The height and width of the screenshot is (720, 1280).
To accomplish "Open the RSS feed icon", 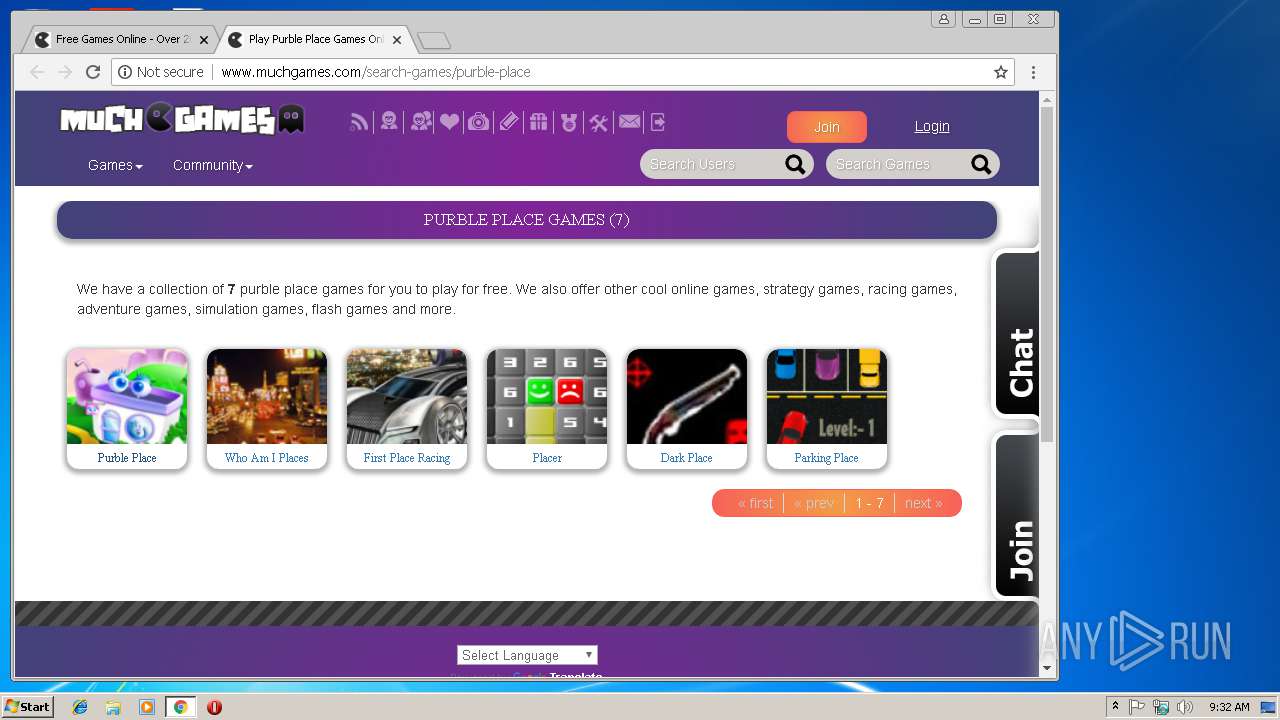I will [359, 122].
